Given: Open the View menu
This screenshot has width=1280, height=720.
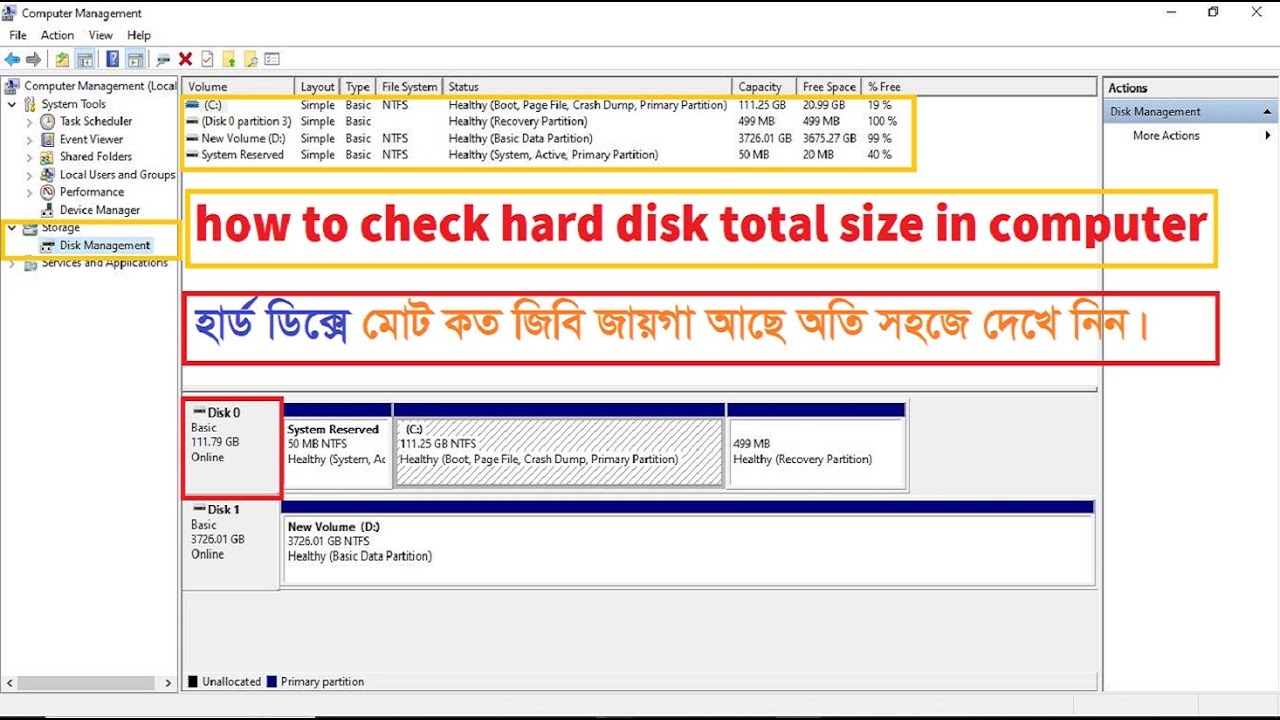Looking at the screenshot, I should (x=101, y=35).
